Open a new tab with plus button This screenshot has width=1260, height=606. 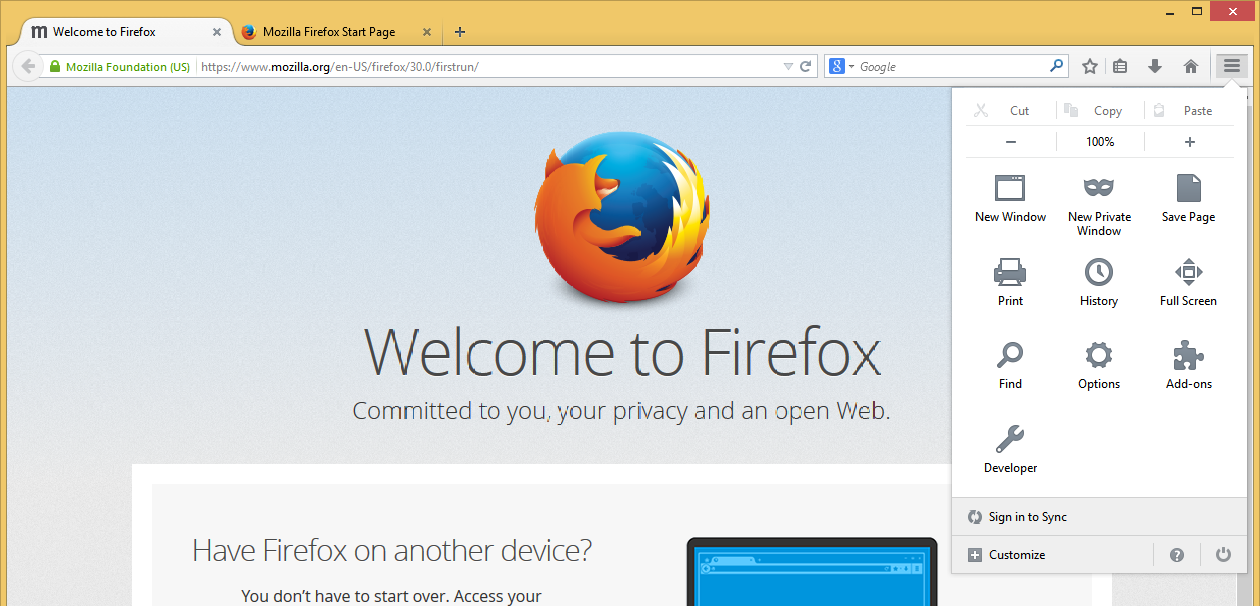pyautogui.click(x=460, y=32)
